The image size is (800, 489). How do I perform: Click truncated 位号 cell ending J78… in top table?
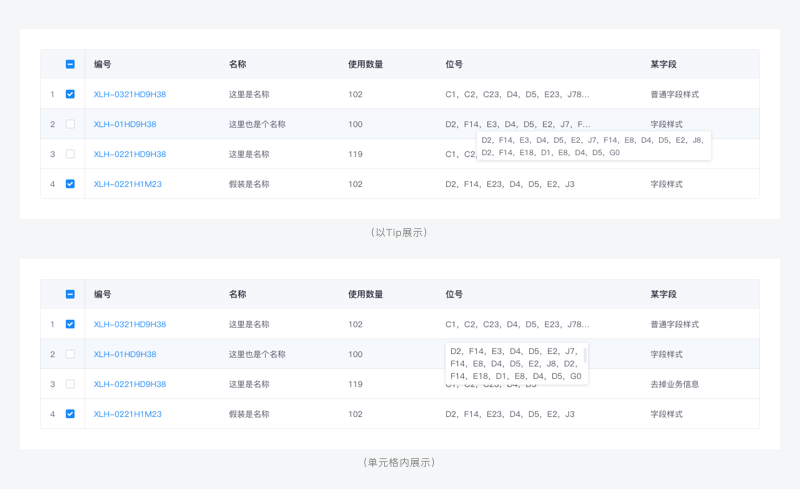517,94
